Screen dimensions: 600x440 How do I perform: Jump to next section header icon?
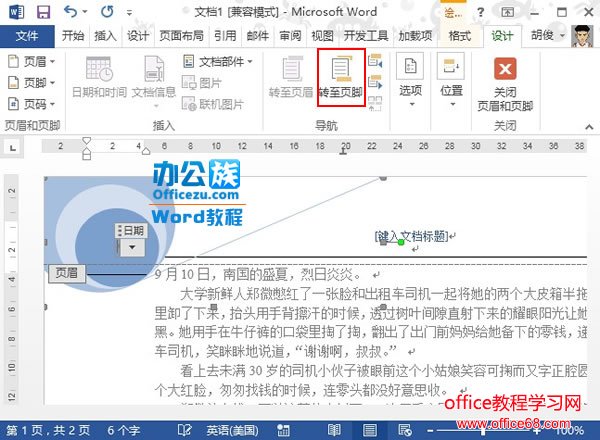375,82
